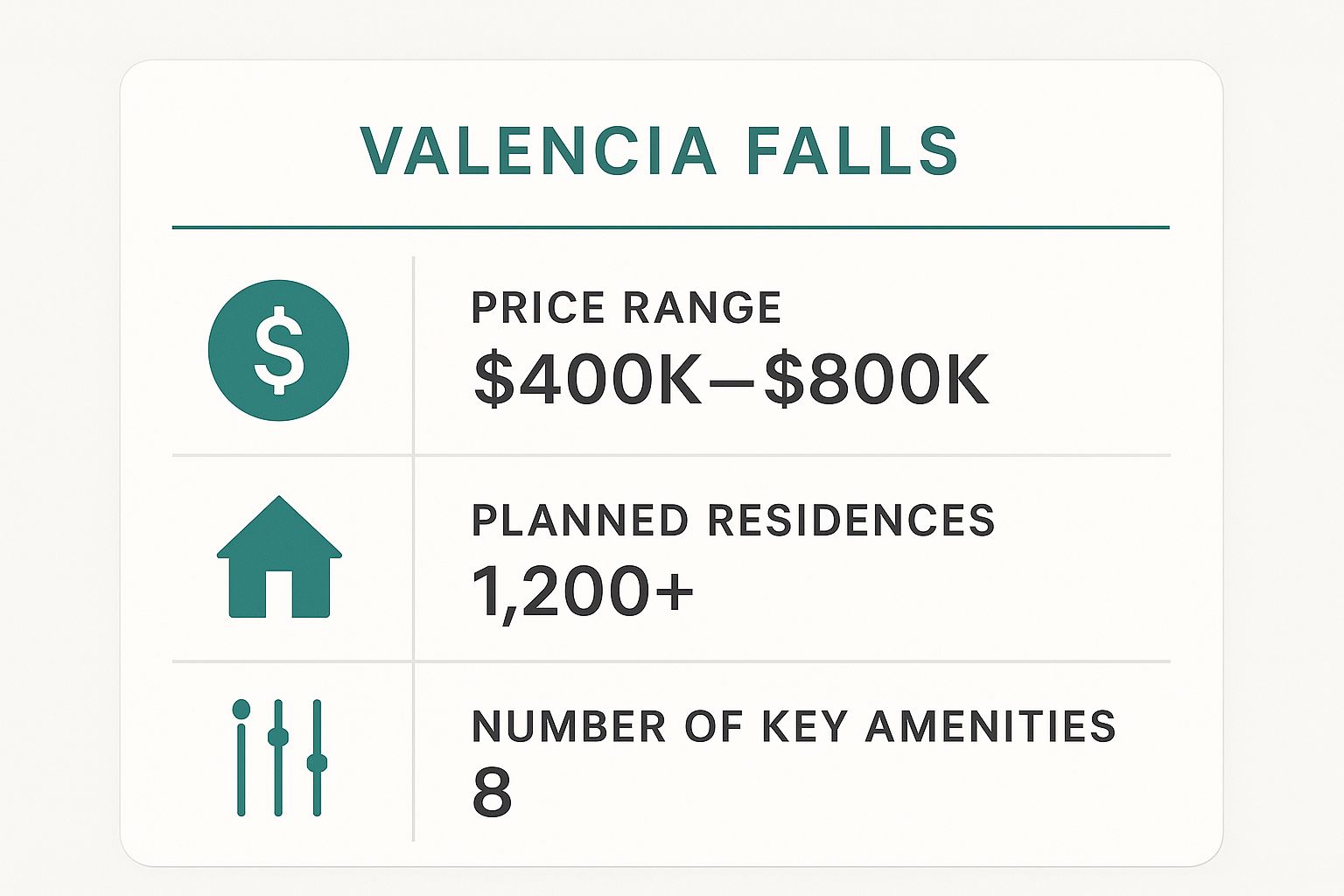1344x896 pixels.
Task: Click the door of the house icon
Action: pyautogui.click(x=279, y=593)
